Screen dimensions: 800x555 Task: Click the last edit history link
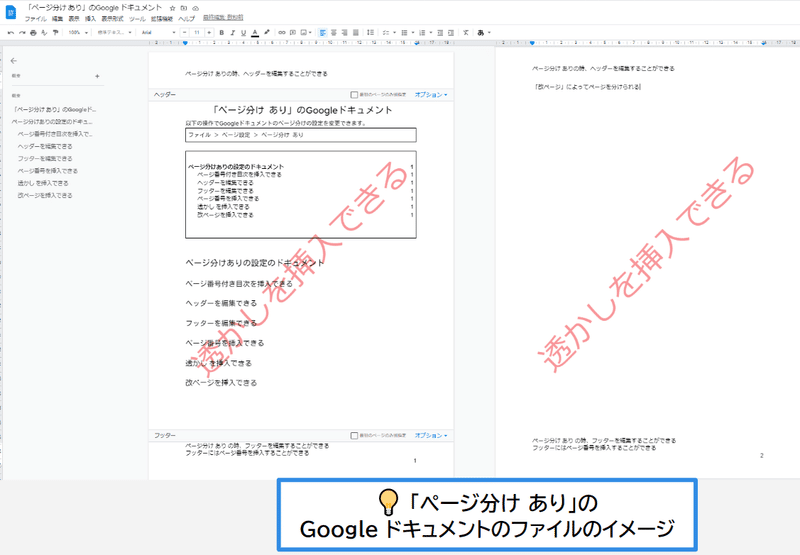[x=223, y=18]
